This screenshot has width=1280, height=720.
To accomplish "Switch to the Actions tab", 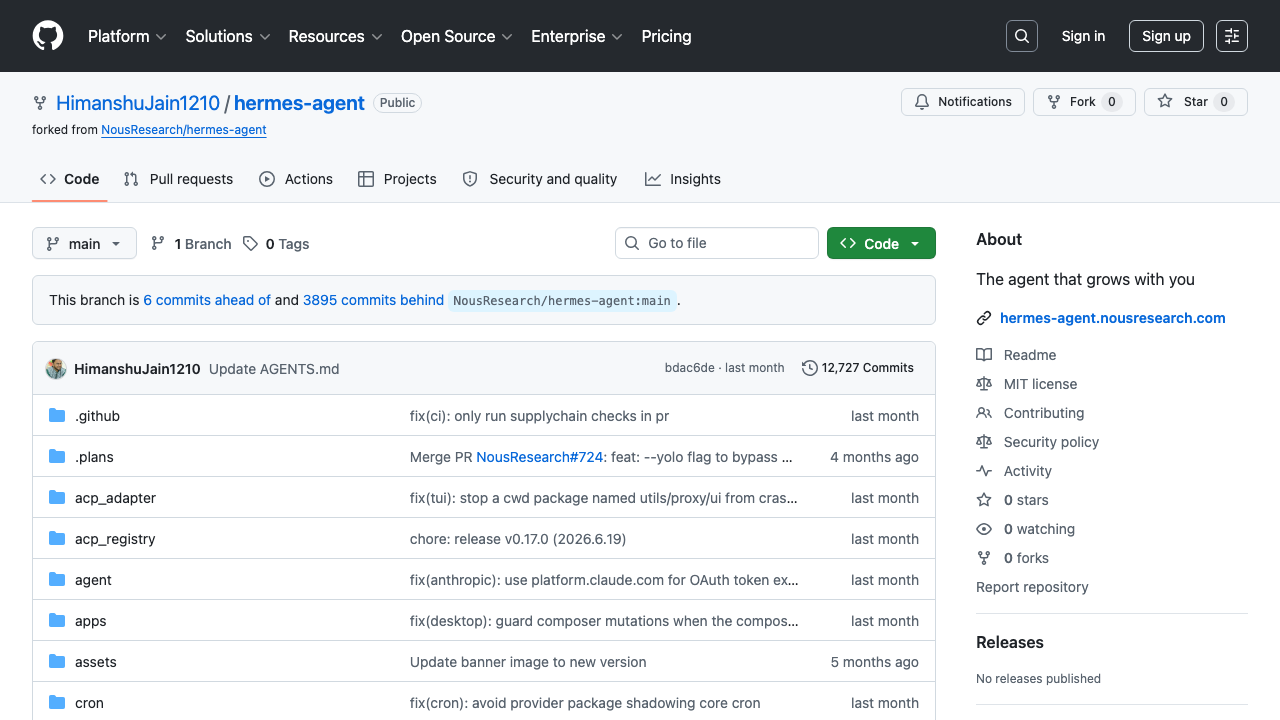I will [x=296, y=179].
